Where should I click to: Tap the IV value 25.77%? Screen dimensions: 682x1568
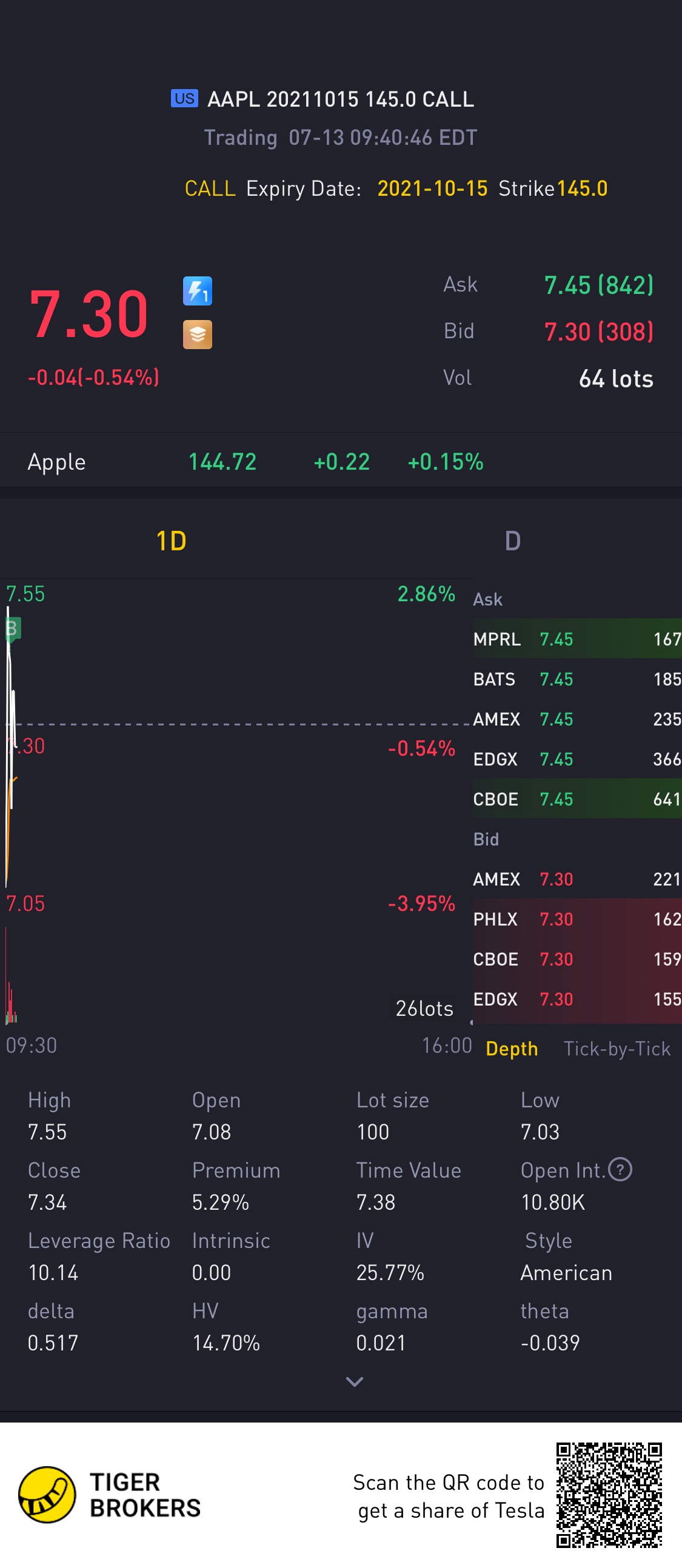[390, 1272]
